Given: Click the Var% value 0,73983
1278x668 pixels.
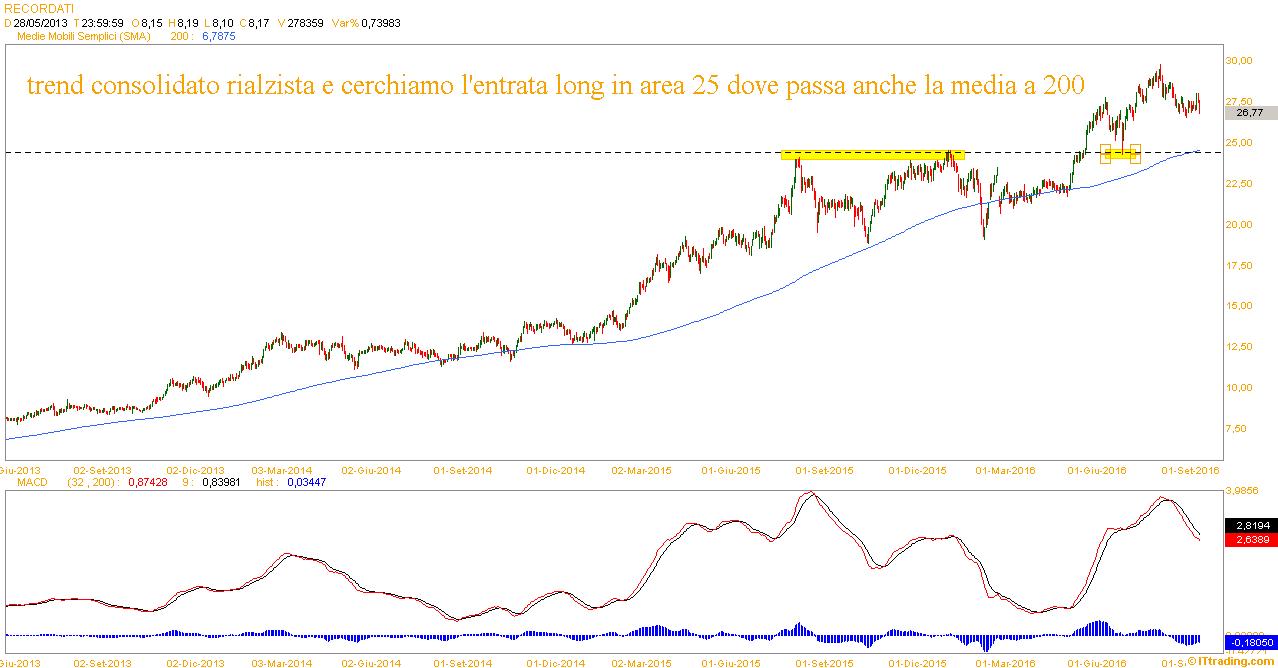Looking at the screenshot, I should coord(380,21).
